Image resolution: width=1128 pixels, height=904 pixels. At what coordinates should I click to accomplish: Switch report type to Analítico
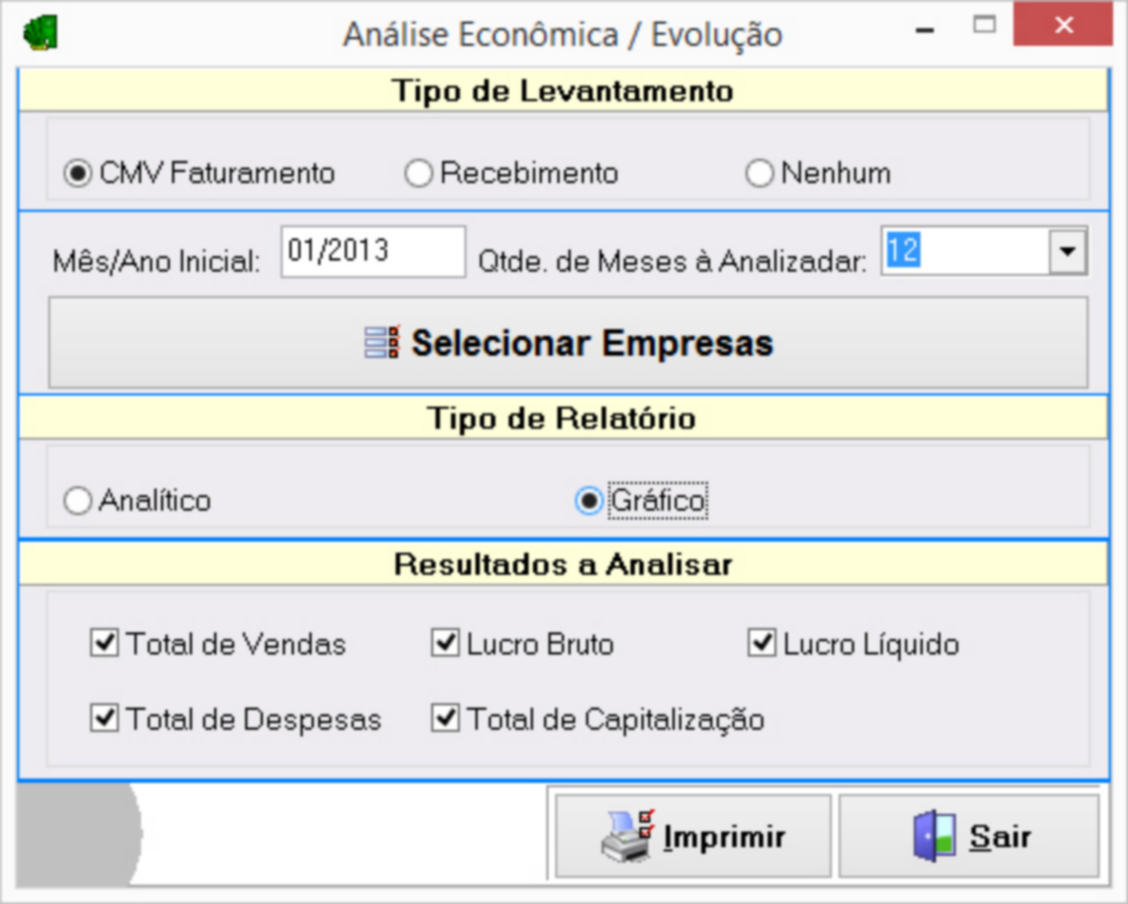[77, 501]
